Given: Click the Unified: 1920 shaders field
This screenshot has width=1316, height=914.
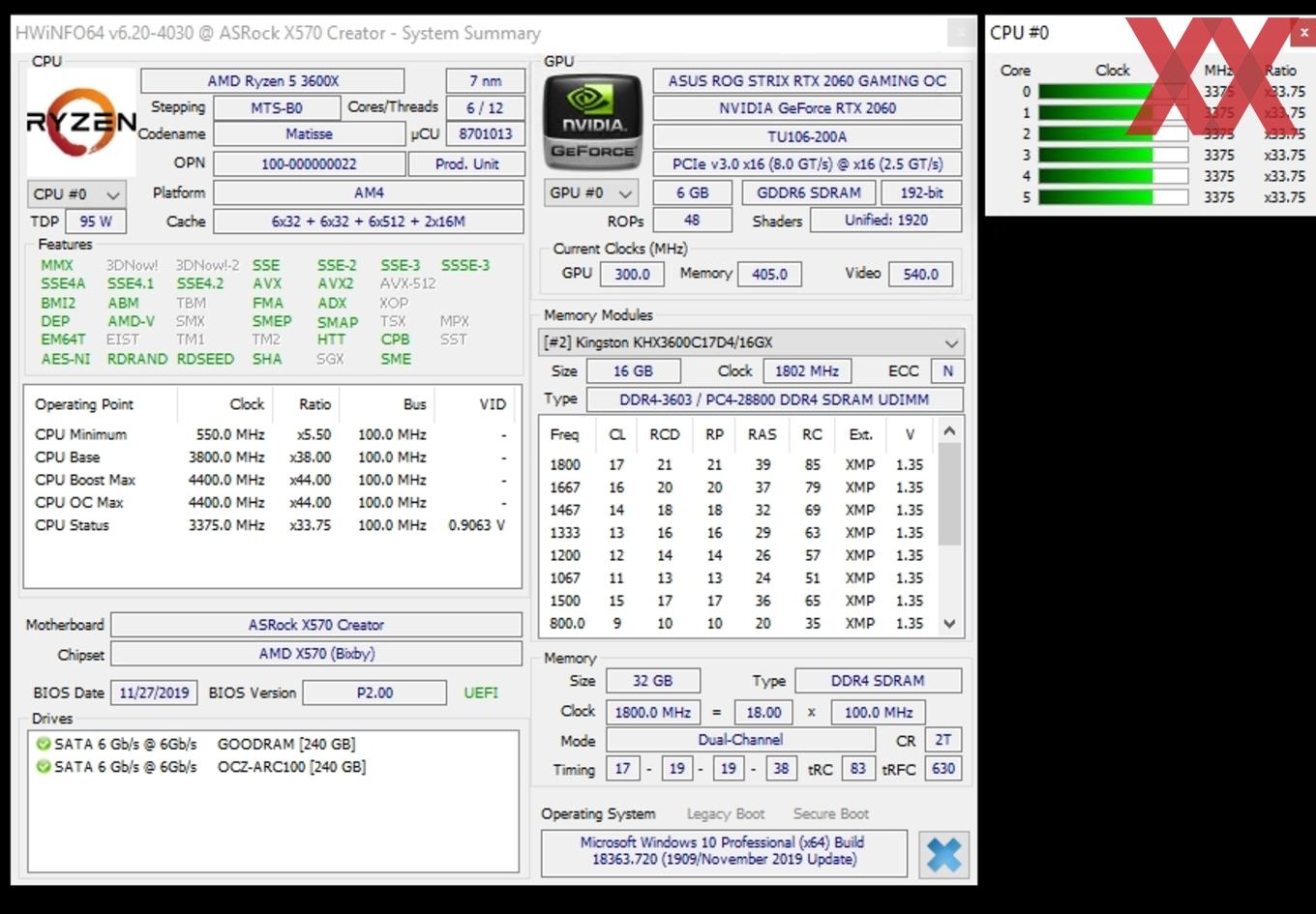Looking at the screenshot, I should [885, 221].
